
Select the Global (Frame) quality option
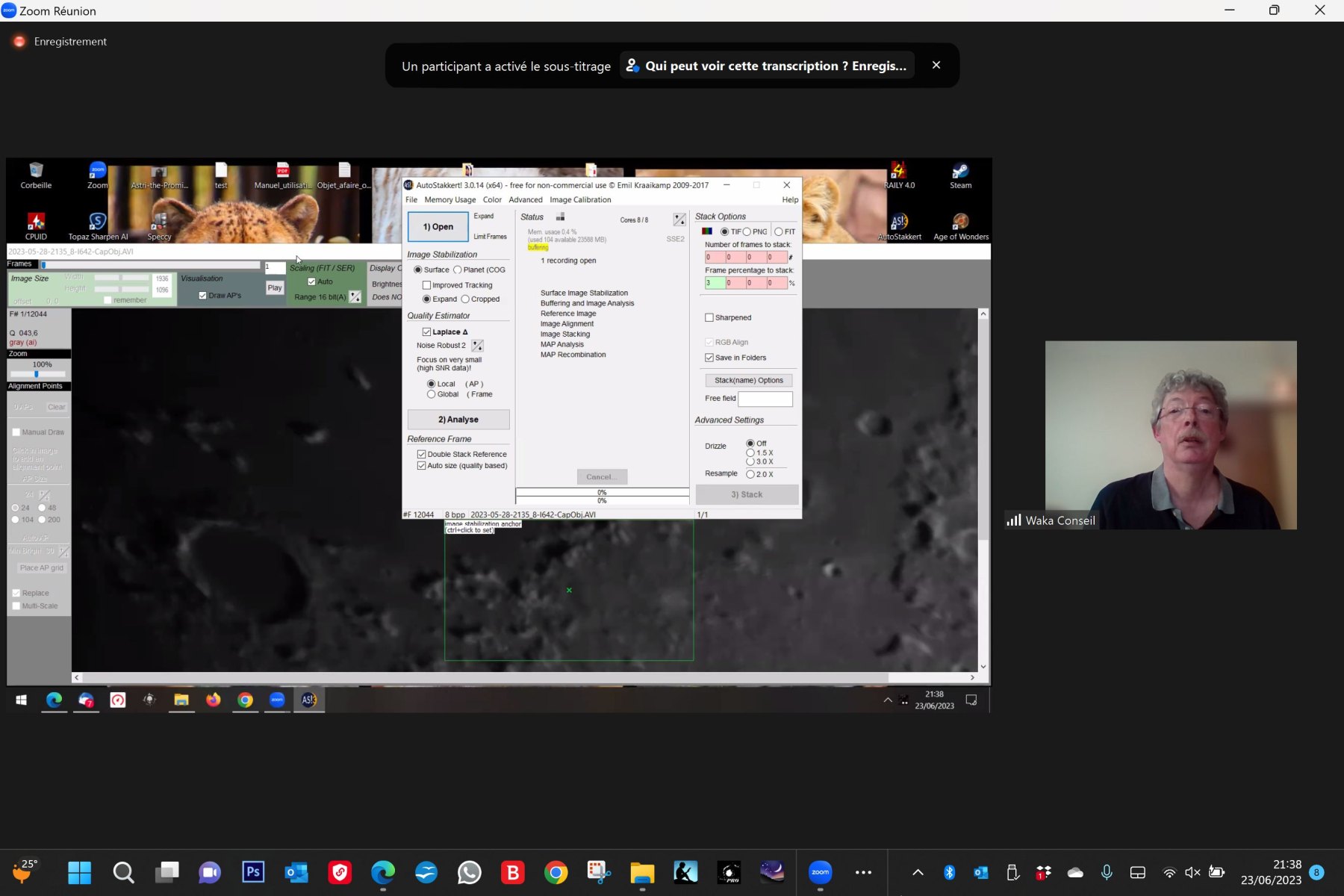(432, 394)
